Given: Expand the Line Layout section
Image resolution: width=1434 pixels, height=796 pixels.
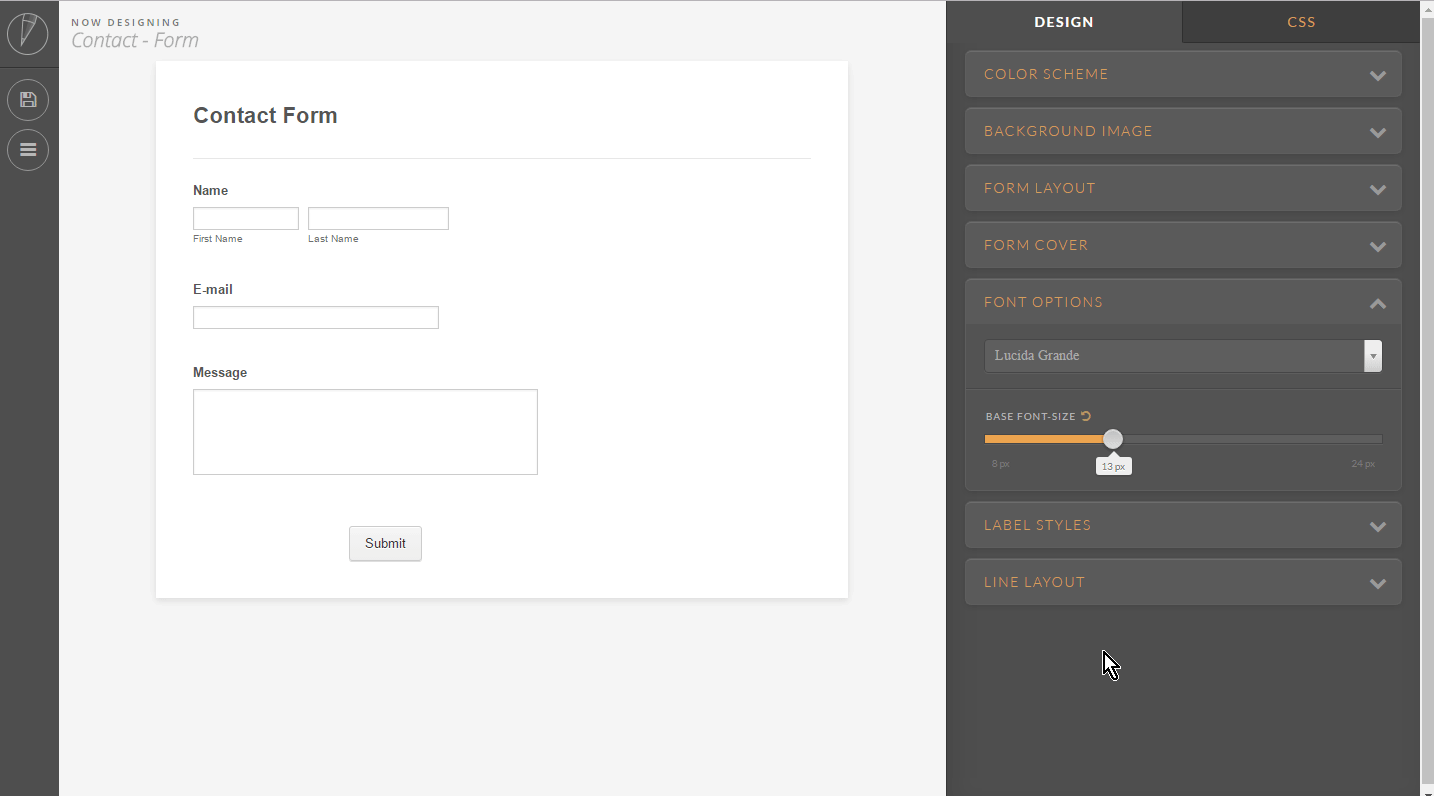Looking at the screenshot, I should 1183,582.
